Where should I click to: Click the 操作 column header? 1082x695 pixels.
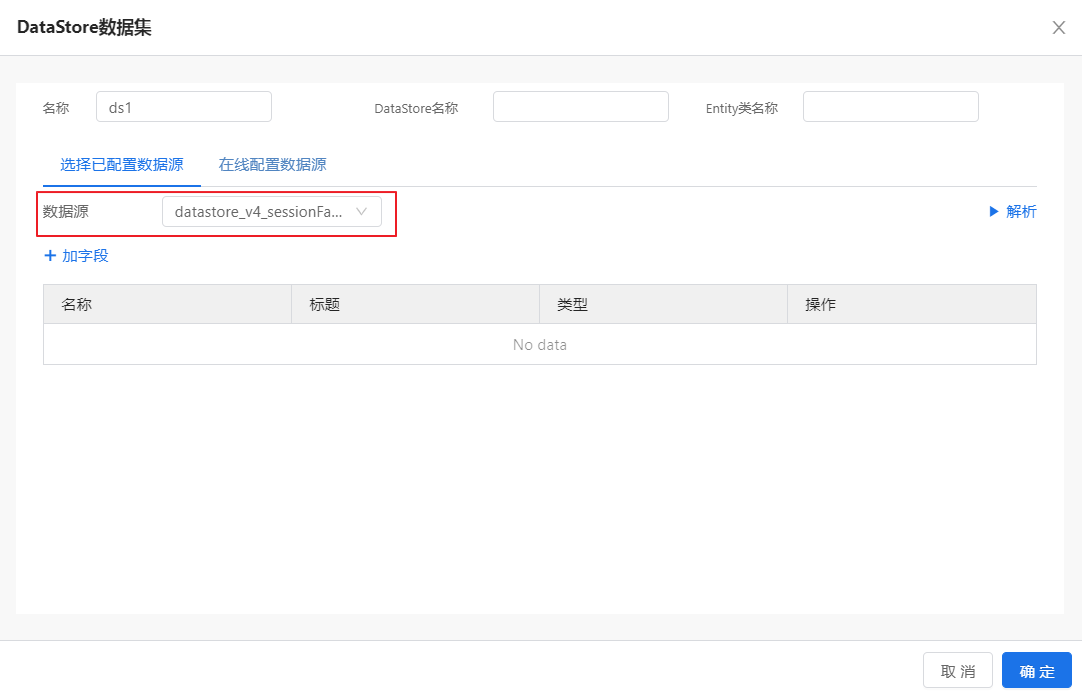tap(912, 304)
